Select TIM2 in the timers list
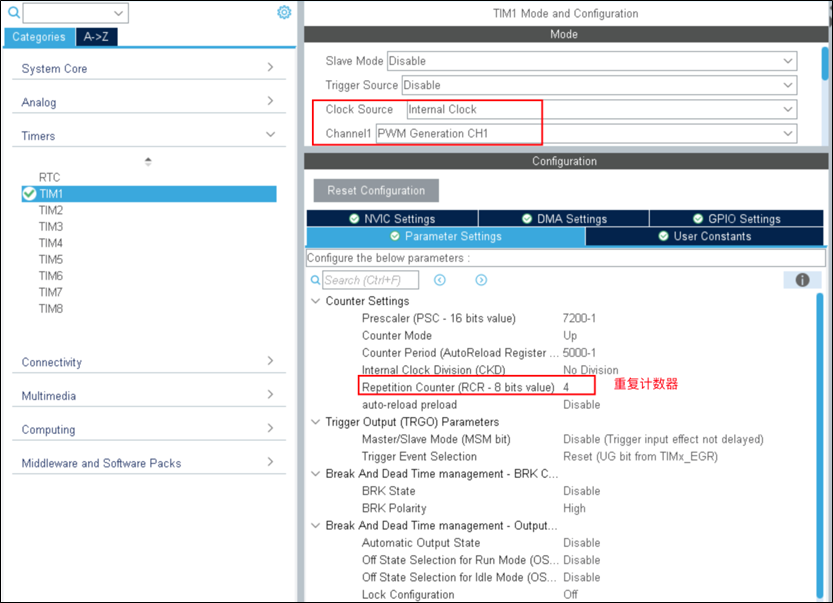The height and width of the screenshot is (603, 833). pos(51,210)
